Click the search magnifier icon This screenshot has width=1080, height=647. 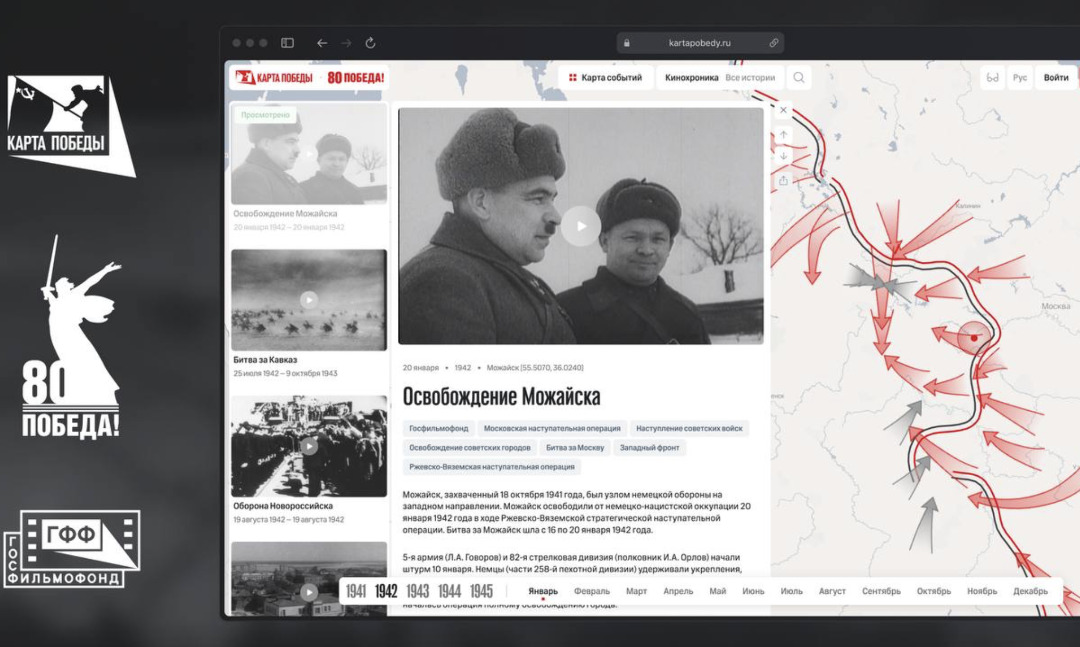coord(798,78)
